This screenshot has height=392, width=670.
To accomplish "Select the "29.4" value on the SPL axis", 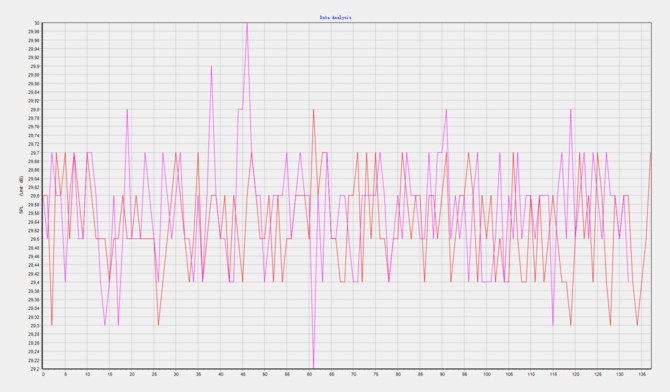I will click(35, 282).
